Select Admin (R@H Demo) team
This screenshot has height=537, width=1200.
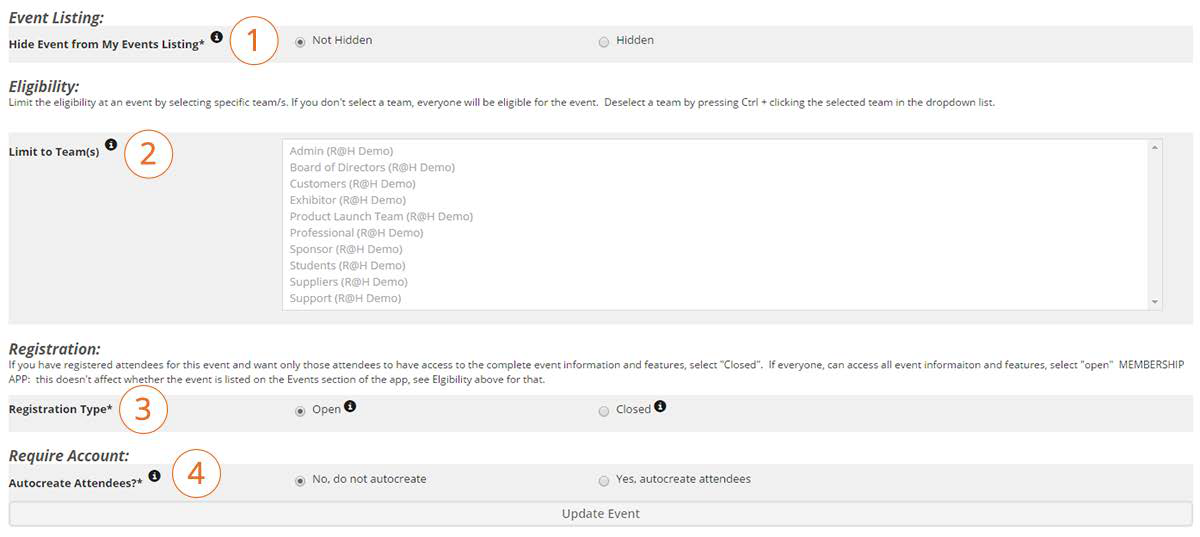click(x=341, y=151)
